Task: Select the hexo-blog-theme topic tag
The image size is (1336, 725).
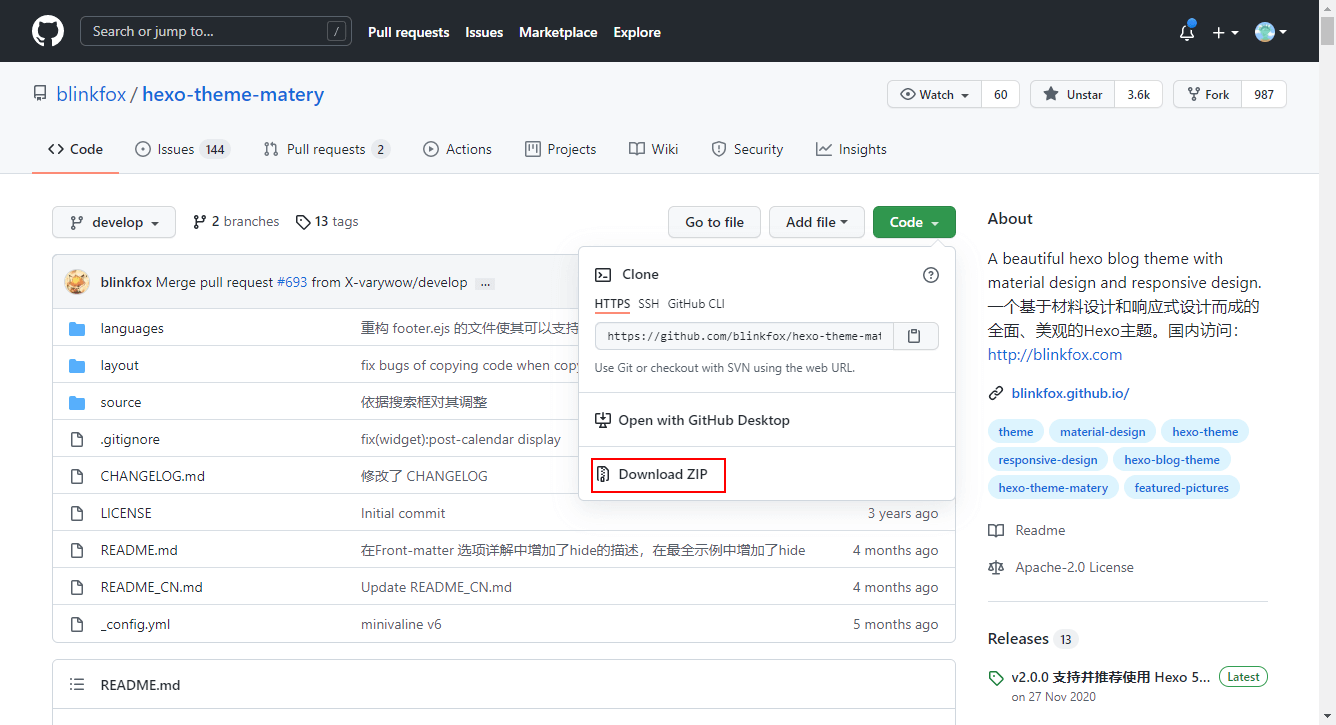Action: 1172,460
